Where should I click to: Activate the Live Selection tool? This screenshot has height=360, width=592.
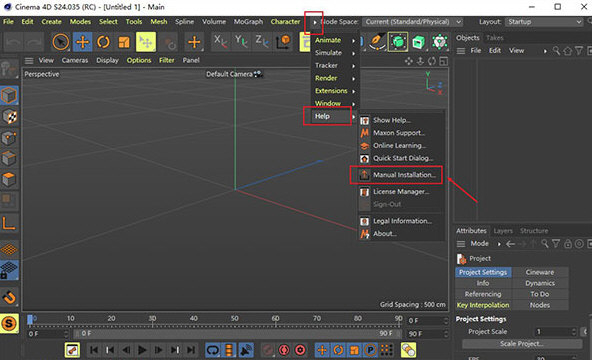pyautogui.click(x=61, y=42)
